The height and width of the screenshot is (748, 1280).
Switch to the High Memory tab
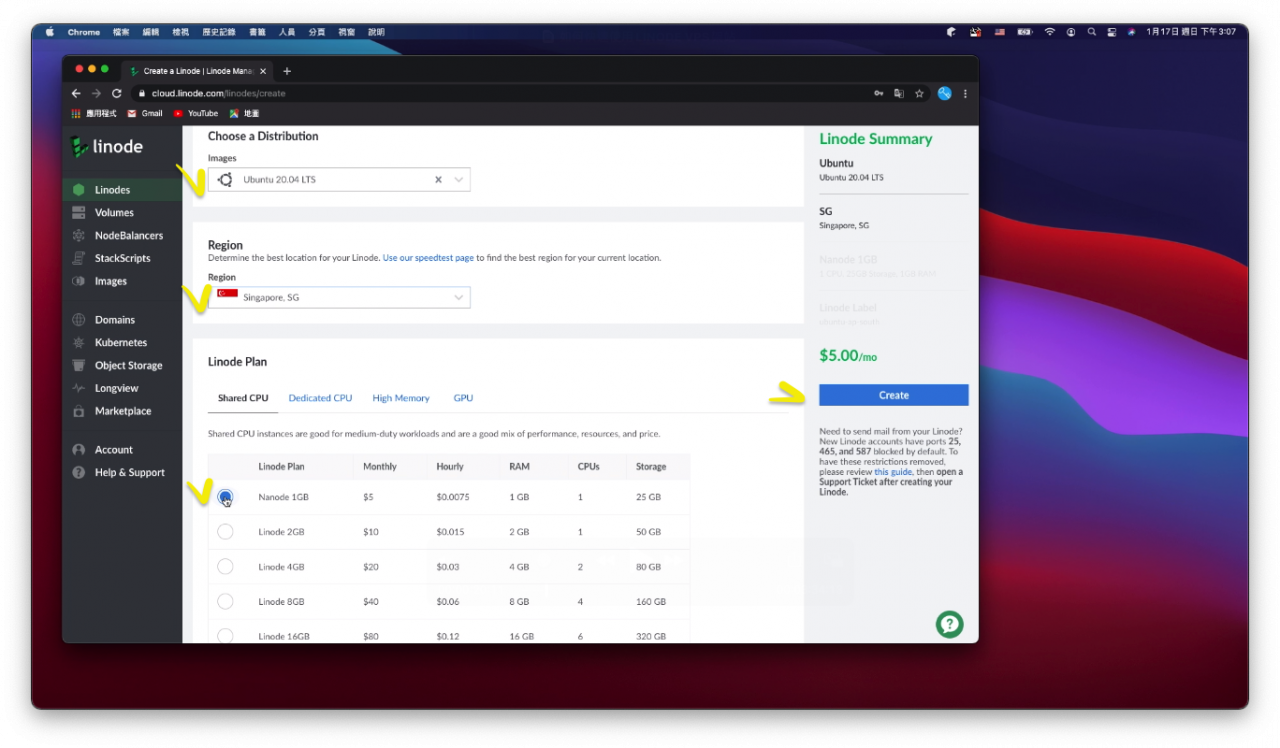pos(401,398)
